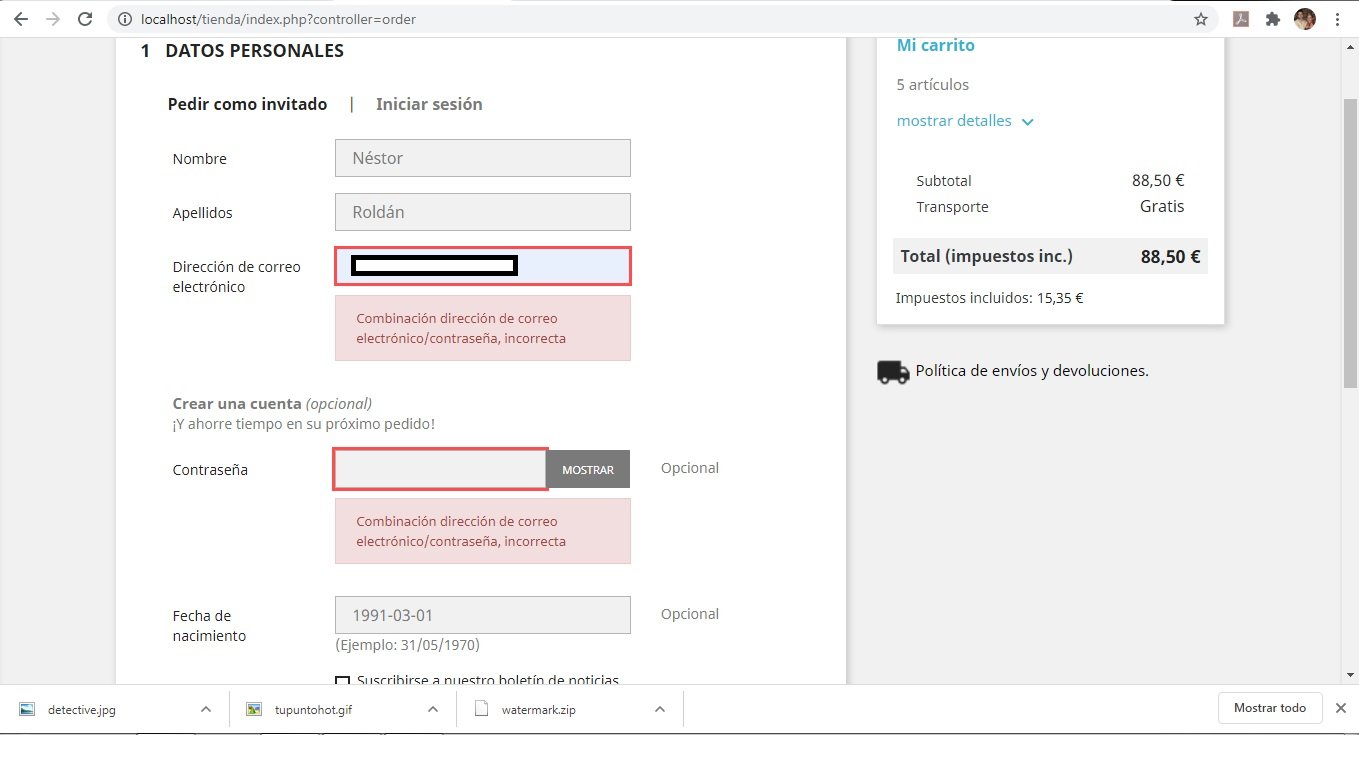Click 'Total (impuestos inc.)' label

click(986, 256)
